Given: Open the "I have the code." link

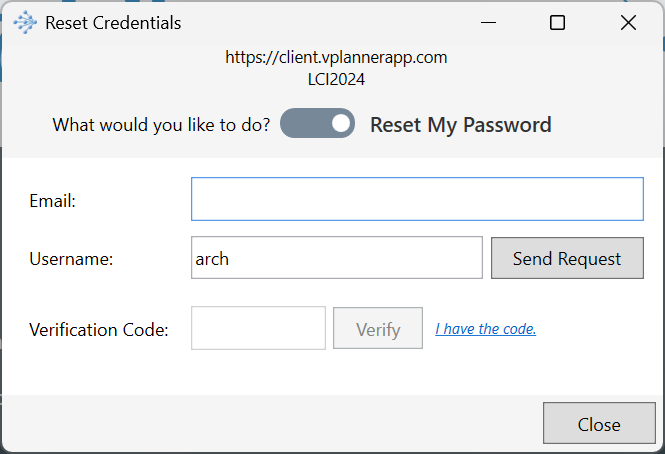Looking at the screenshot, I should (486, 328).
